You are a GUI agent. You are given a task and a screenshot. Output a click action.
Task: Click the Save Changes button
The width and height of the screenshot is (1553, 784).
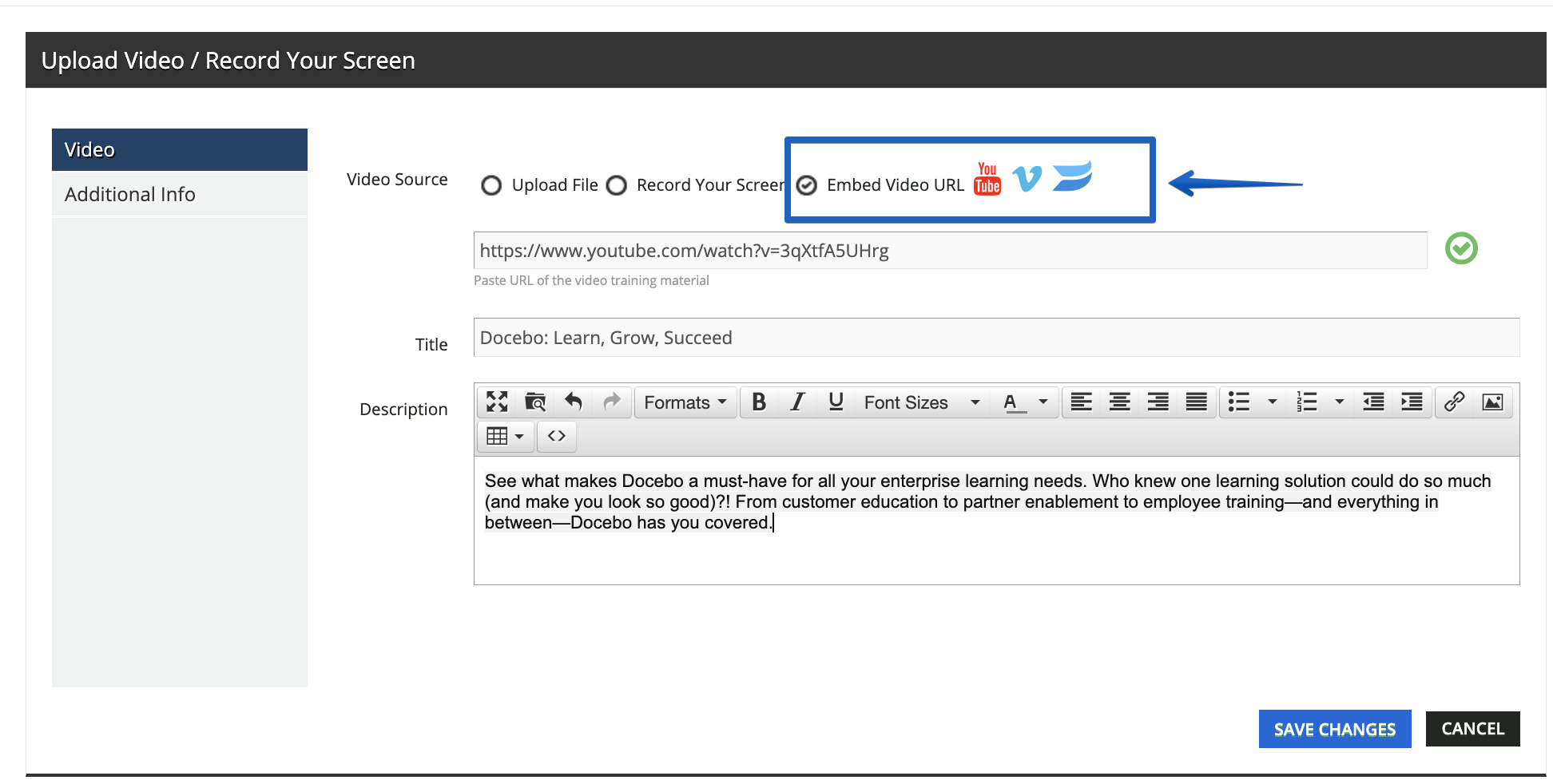tap(1334, 729)
